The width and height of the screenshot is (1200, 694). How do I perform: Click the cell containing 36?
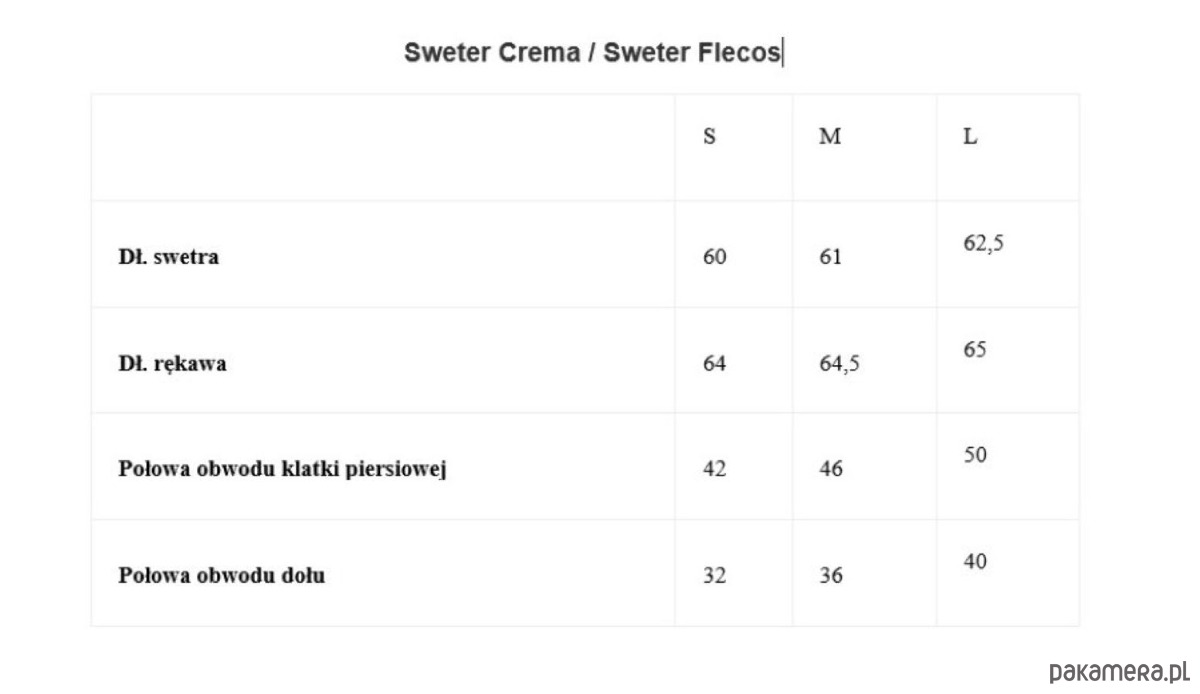point(831,576)
